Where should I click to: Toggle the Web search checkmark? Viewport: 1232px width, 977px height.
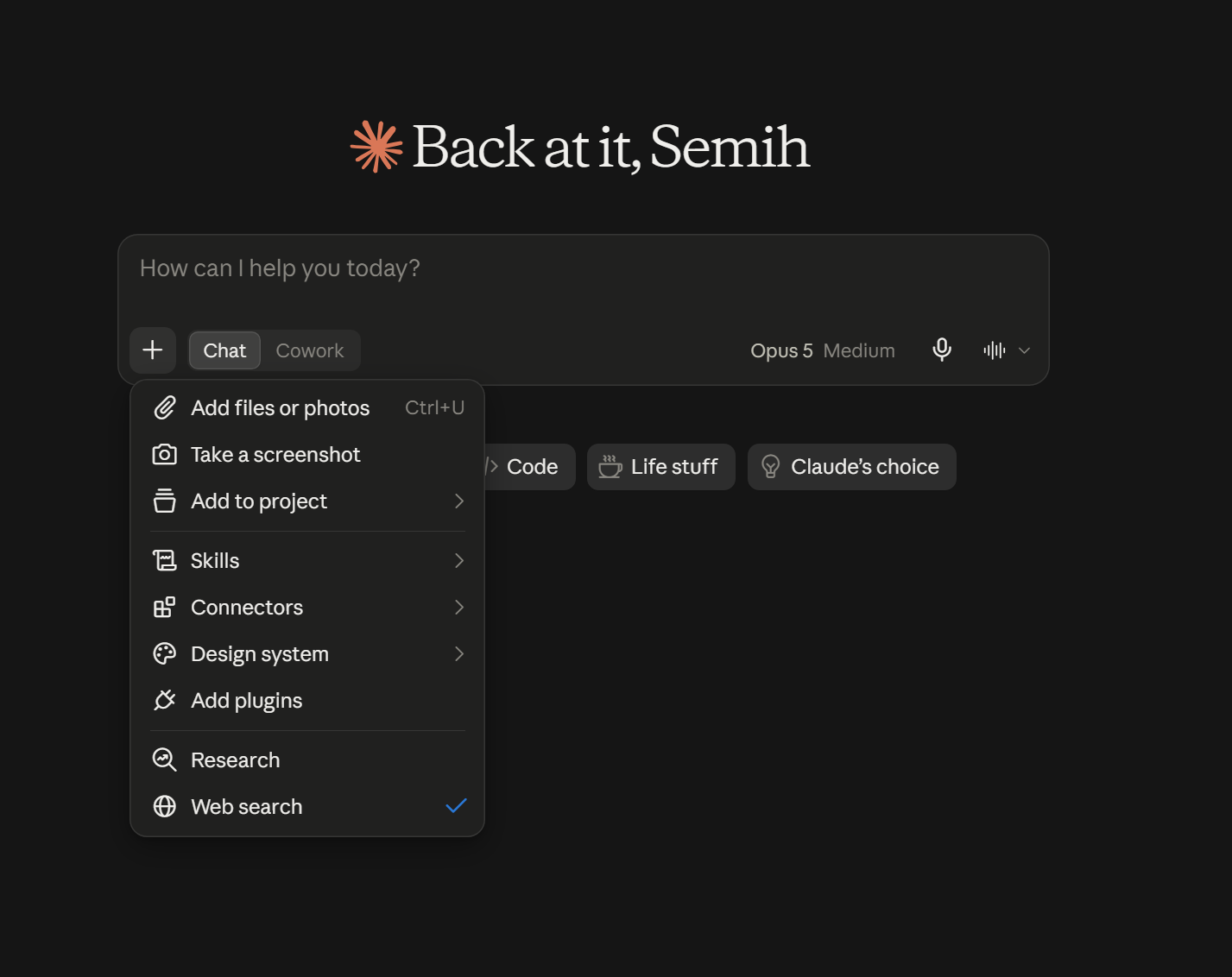456,806
